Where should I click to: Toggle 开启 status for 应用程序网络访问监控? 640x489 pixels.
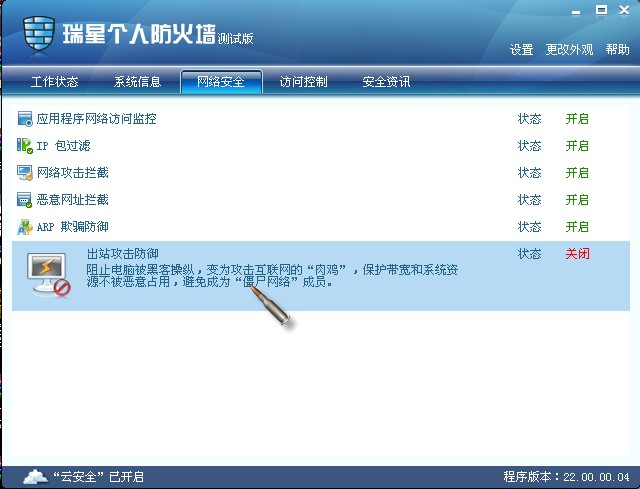click(x=577, y=119)
